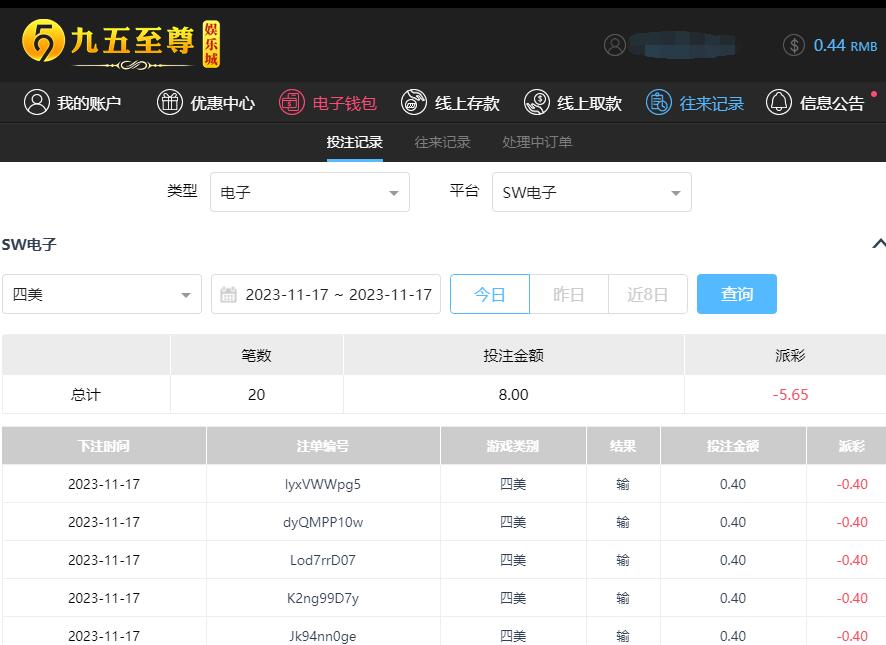Click the 游戏类别 column header
Image resolution: width=886 pixels, height=645 pixels.
(513, 446)
